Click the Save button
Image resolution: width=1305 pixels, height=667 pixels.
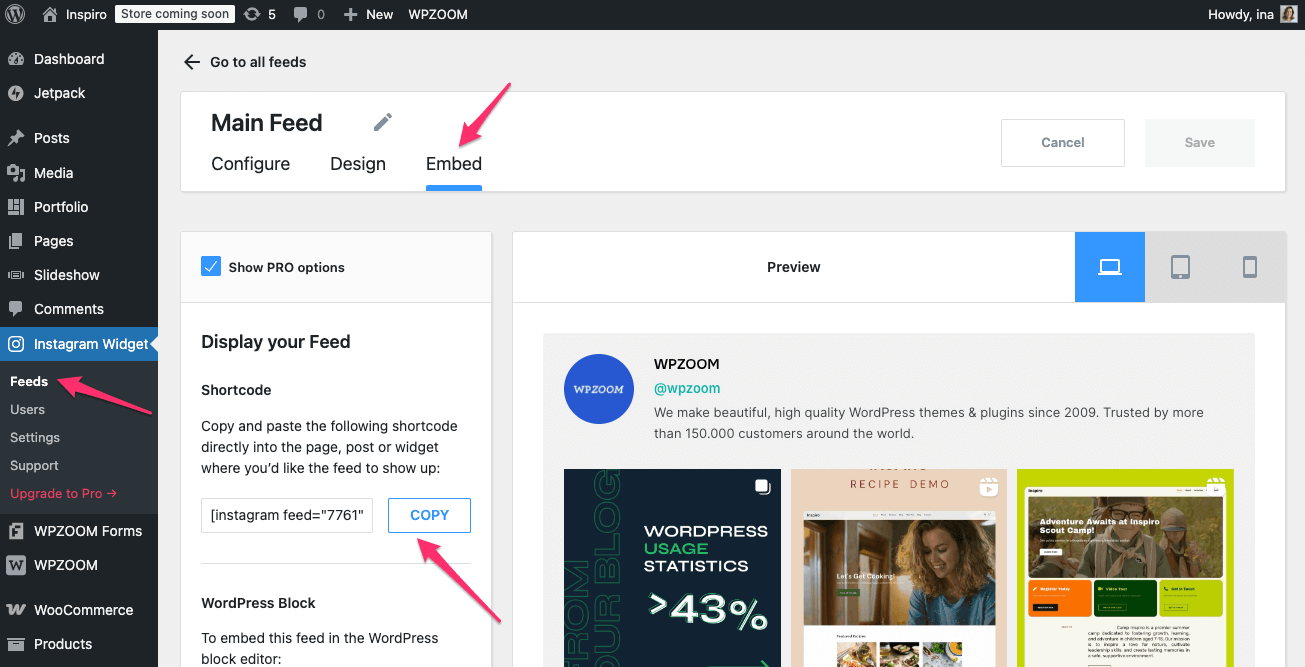(x=1200, y=143)
